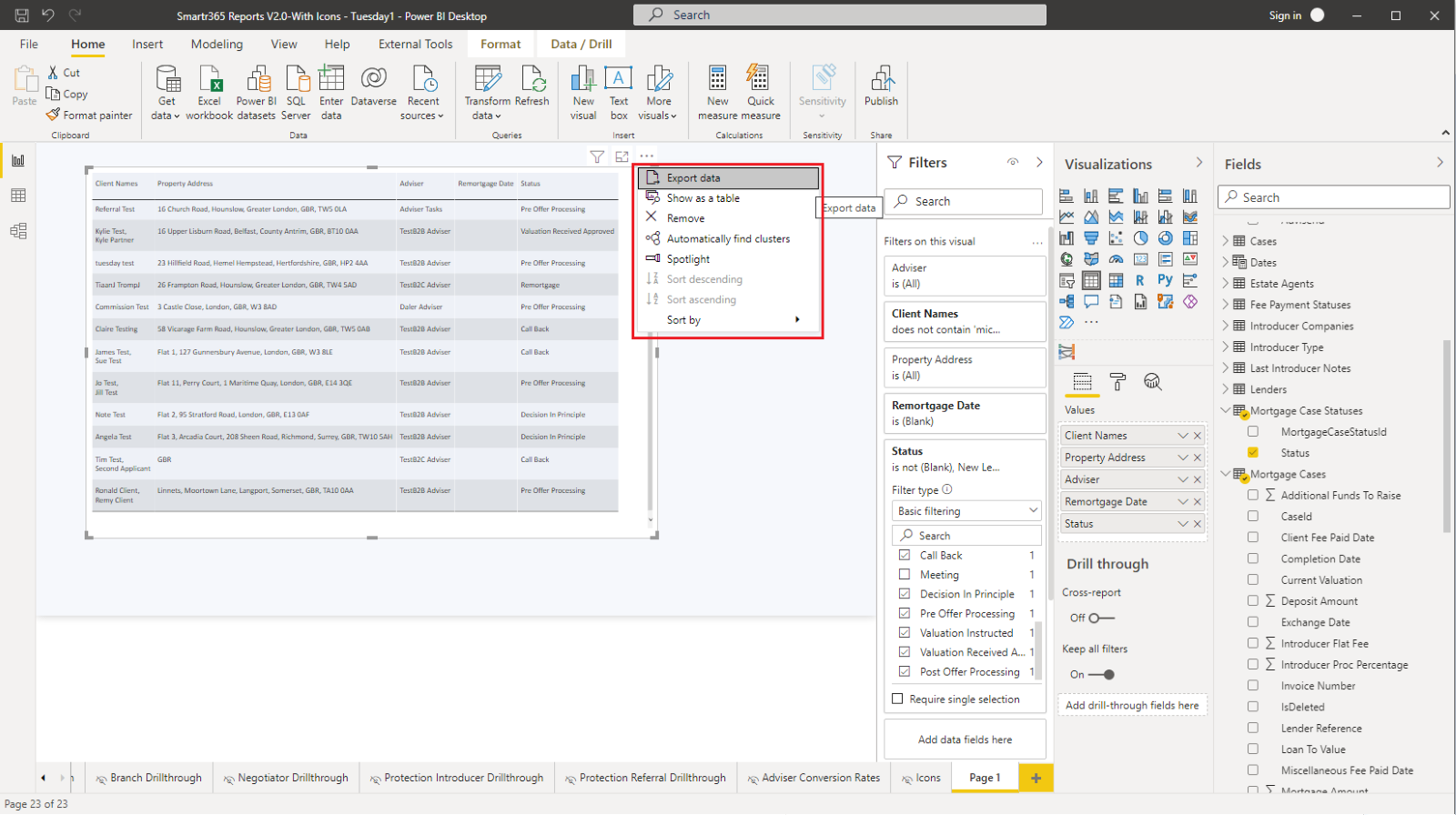Remove Adviser from Values
Viewport: 1456px width, 815px height.
pyautogui.click(x=1198, y=479)
